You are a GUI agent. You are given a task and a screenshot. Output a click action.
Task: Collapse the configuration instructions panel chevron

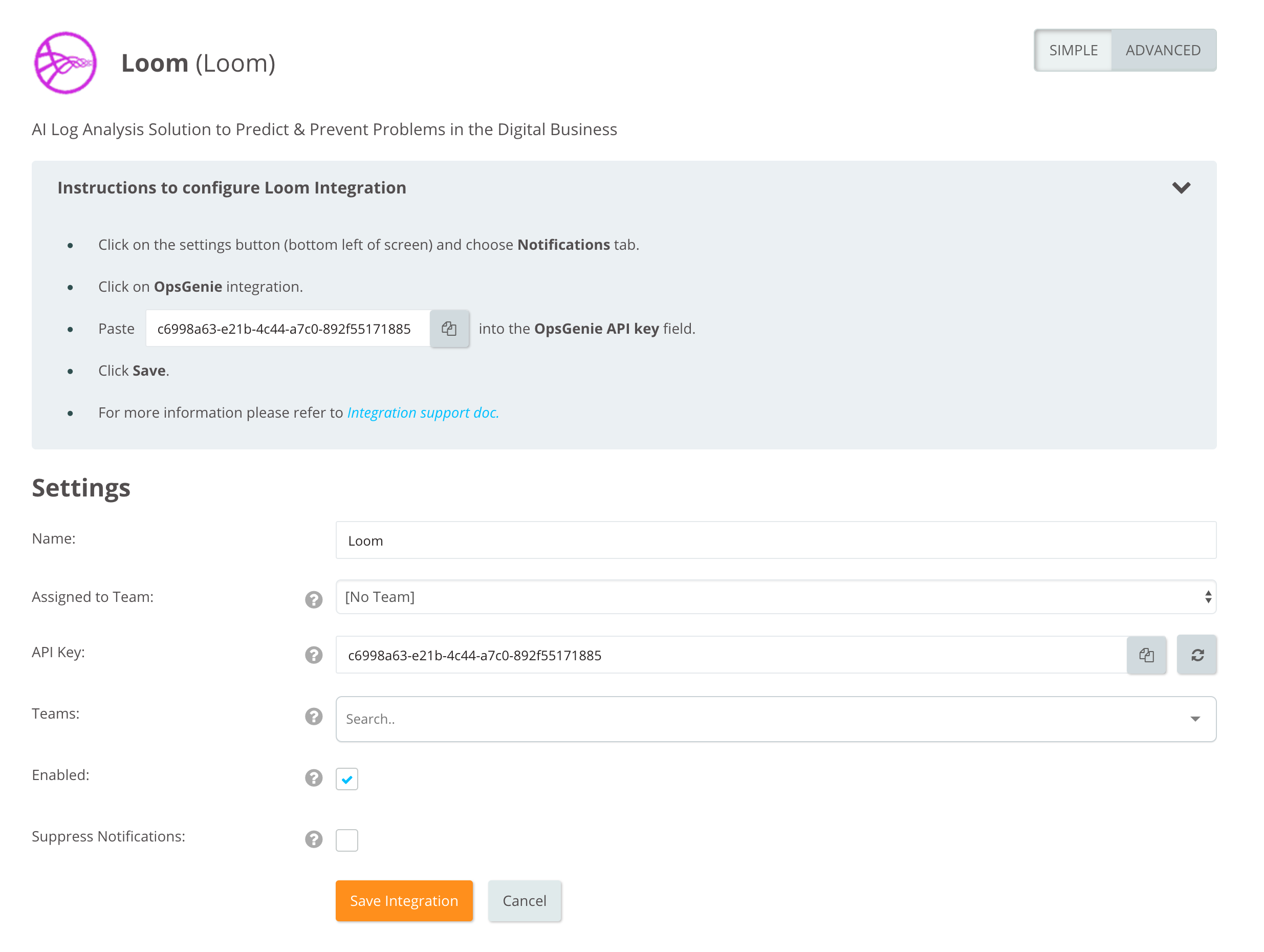pyautogui.click(x=1181, y=187)
